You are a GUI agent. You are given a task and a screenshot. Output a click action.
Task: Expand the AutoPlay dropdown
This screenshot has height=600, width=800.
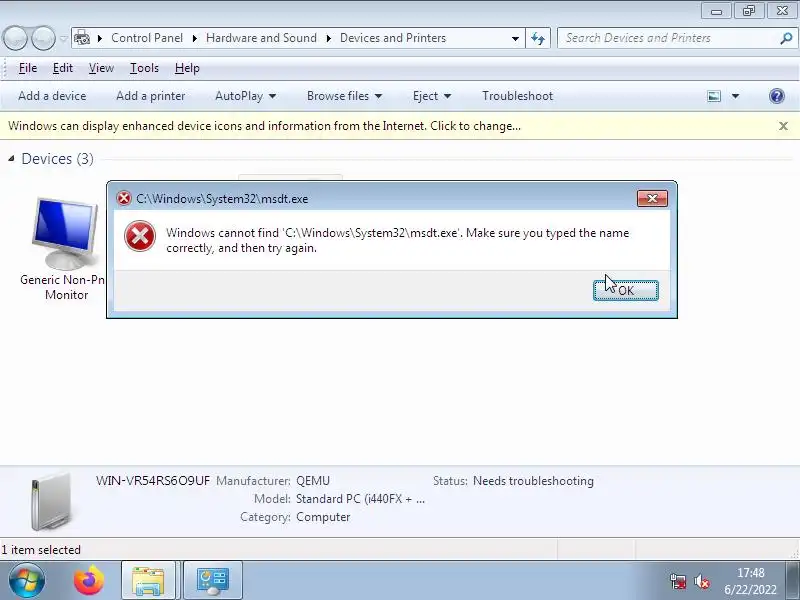click(245, 96)
